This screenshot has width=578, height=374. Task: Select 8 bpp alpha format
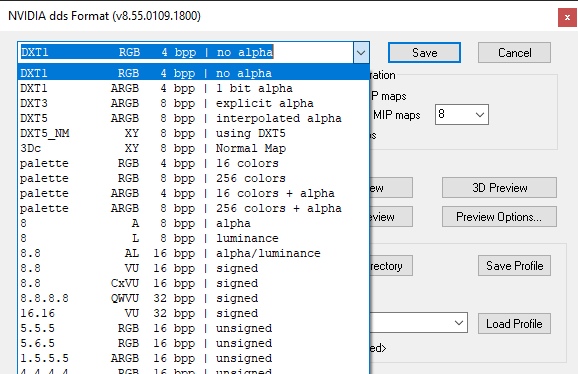194,223
